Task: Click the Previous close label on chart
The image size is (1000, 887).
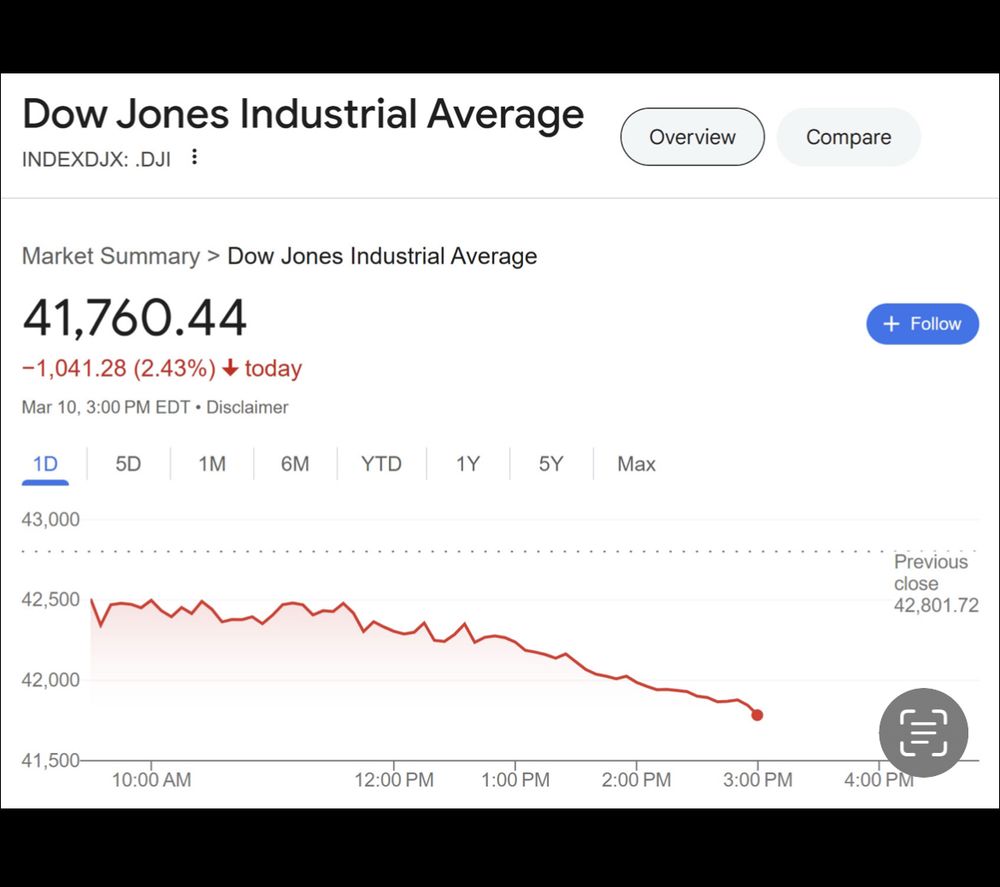Action: [x=930, y=572]
